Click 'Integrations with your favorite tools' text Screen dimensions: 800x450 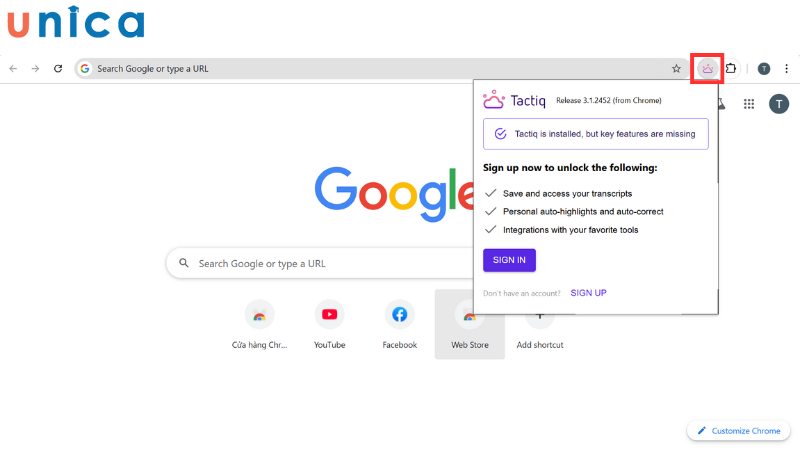point(570,230)
